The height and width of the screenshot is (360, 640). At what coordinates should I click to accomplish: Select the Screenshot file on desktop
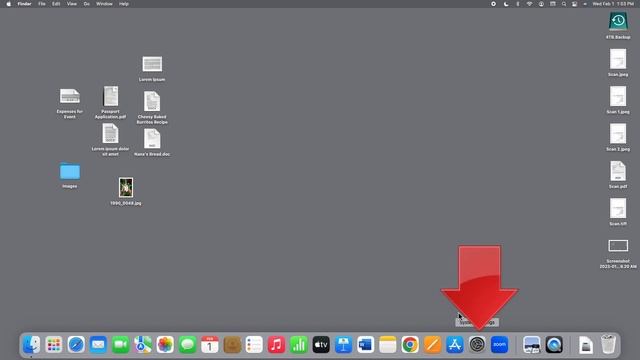618,245
